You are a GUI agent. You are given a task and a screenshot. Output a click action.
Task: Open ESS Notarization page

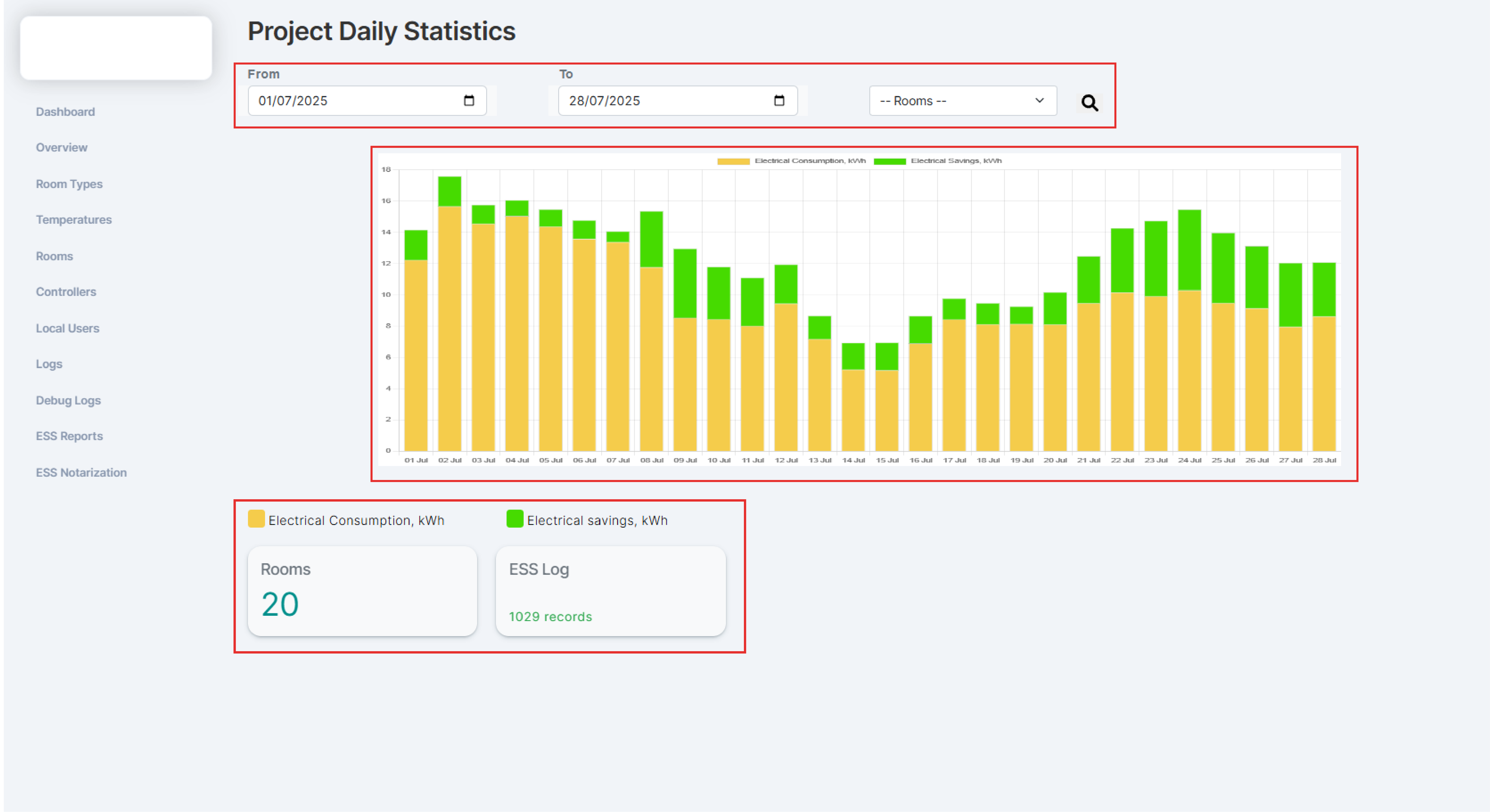[81, 472]
